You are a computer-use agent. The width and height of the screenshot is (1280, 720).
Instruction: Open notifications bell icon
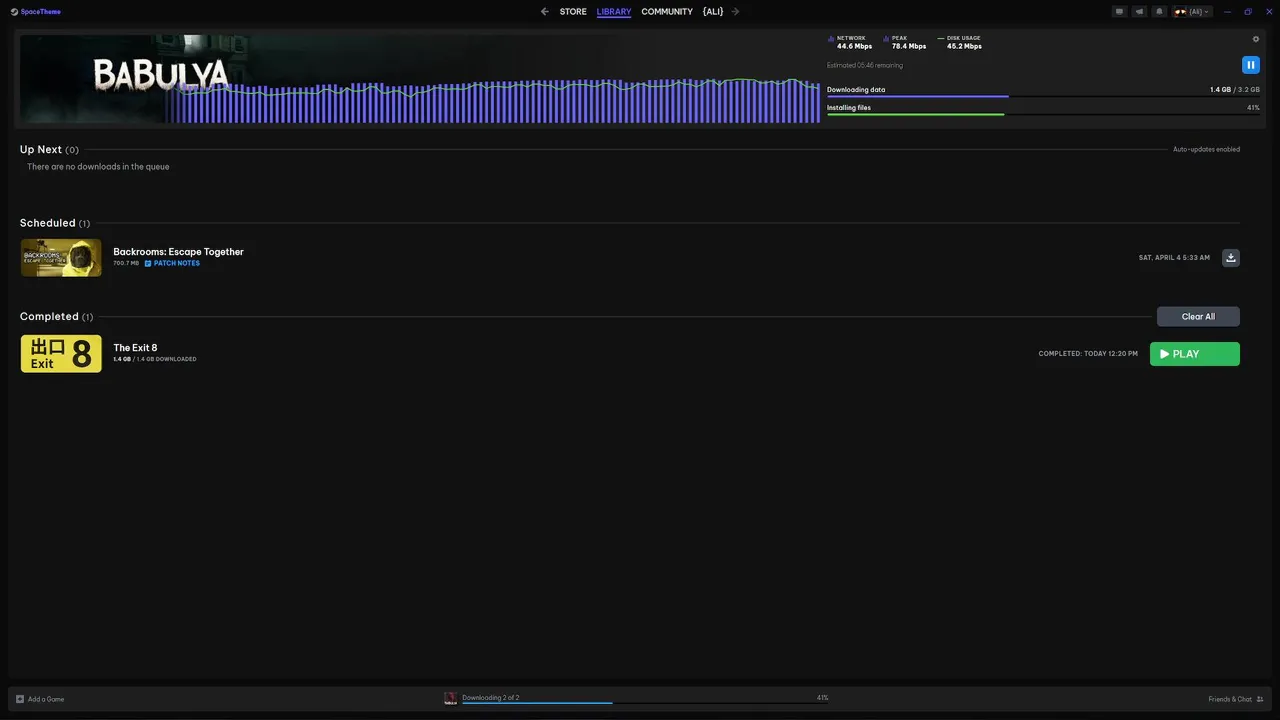(1159, 12)
